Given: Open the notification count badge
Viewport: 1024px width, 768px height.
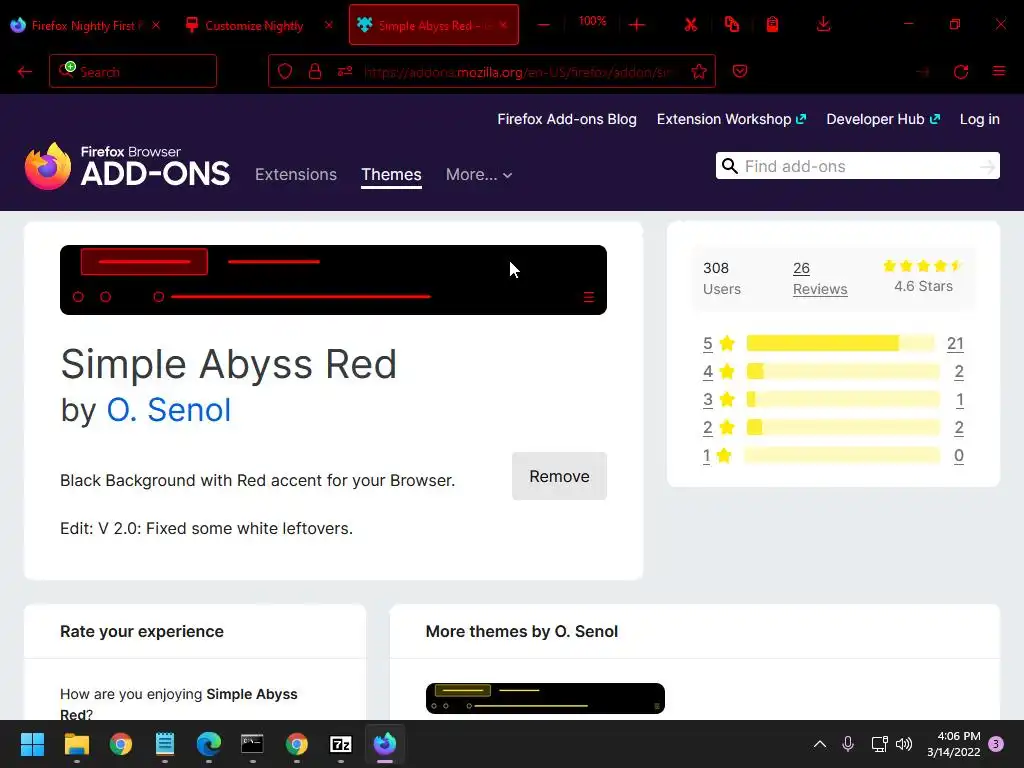Looking at the screenshot, I should tap(996, 744).
